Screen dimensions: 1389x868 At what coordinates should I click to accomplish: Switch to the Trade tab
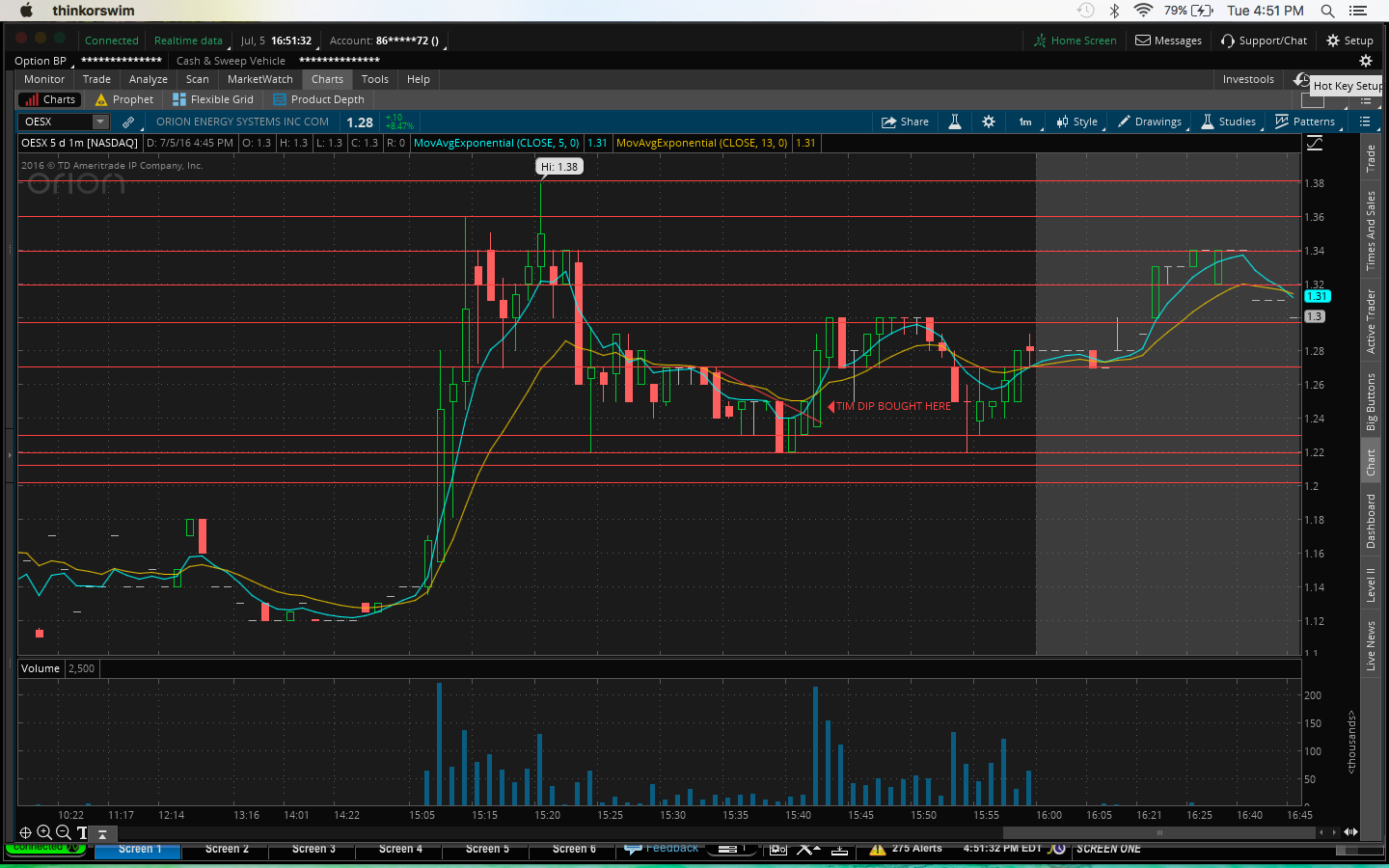pyautogui.click(x=96, y=79)
